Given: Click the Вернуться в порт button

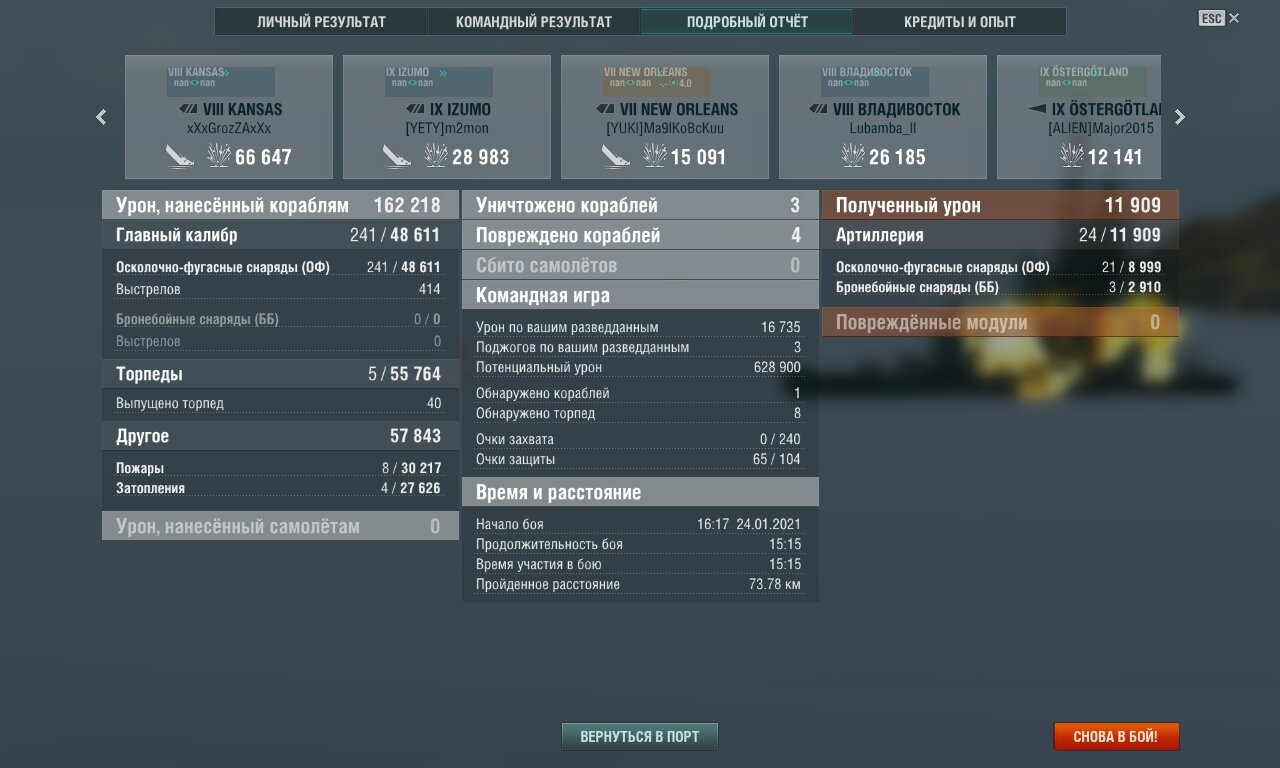Looking at the screenshot, I should [640, 737].
